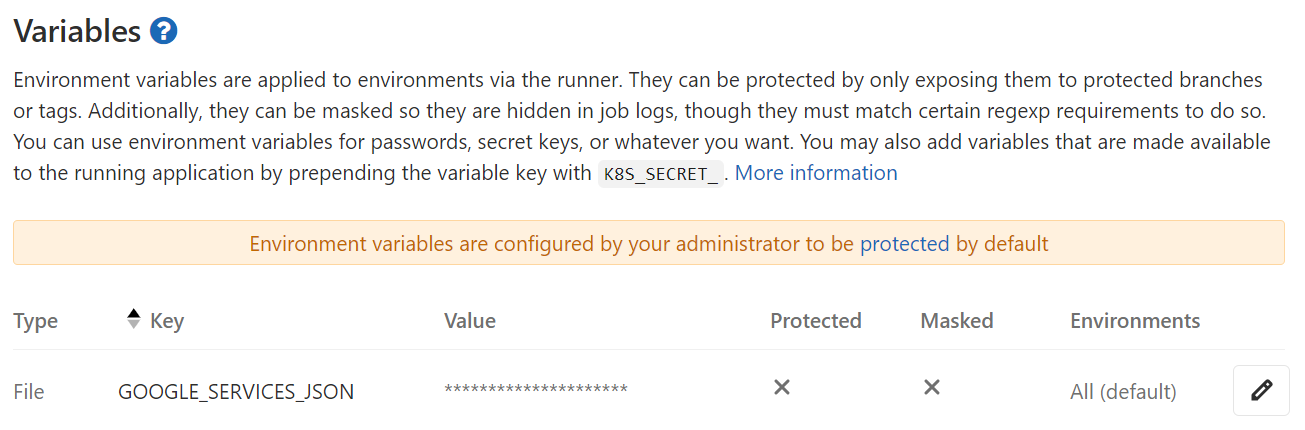Click the All (default) environment scope

click(1123, 391)
